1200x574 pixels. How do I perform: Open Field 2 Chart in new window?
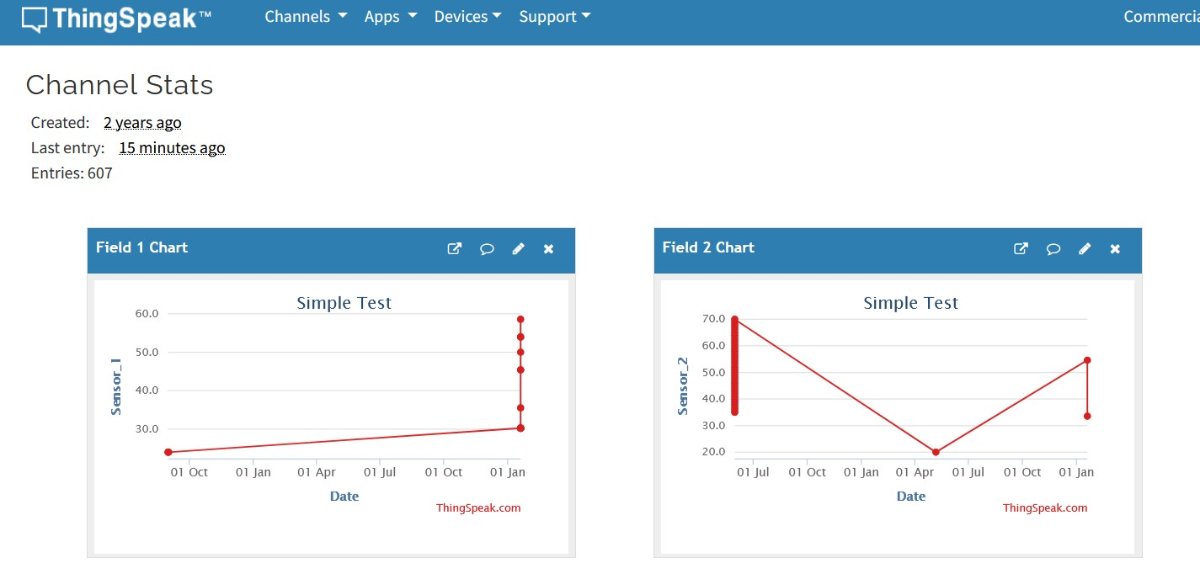(x=1021, y=249)
